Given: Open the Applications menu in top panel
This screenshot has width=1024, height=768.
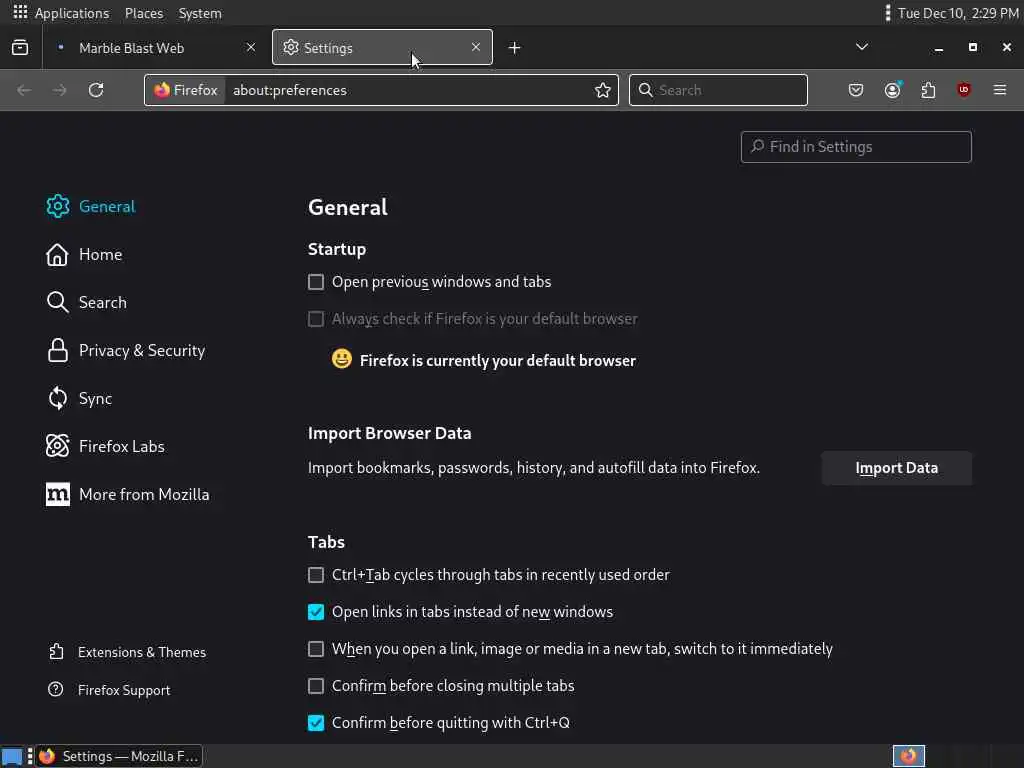Looking at the screenshot, I should (61, 13).
